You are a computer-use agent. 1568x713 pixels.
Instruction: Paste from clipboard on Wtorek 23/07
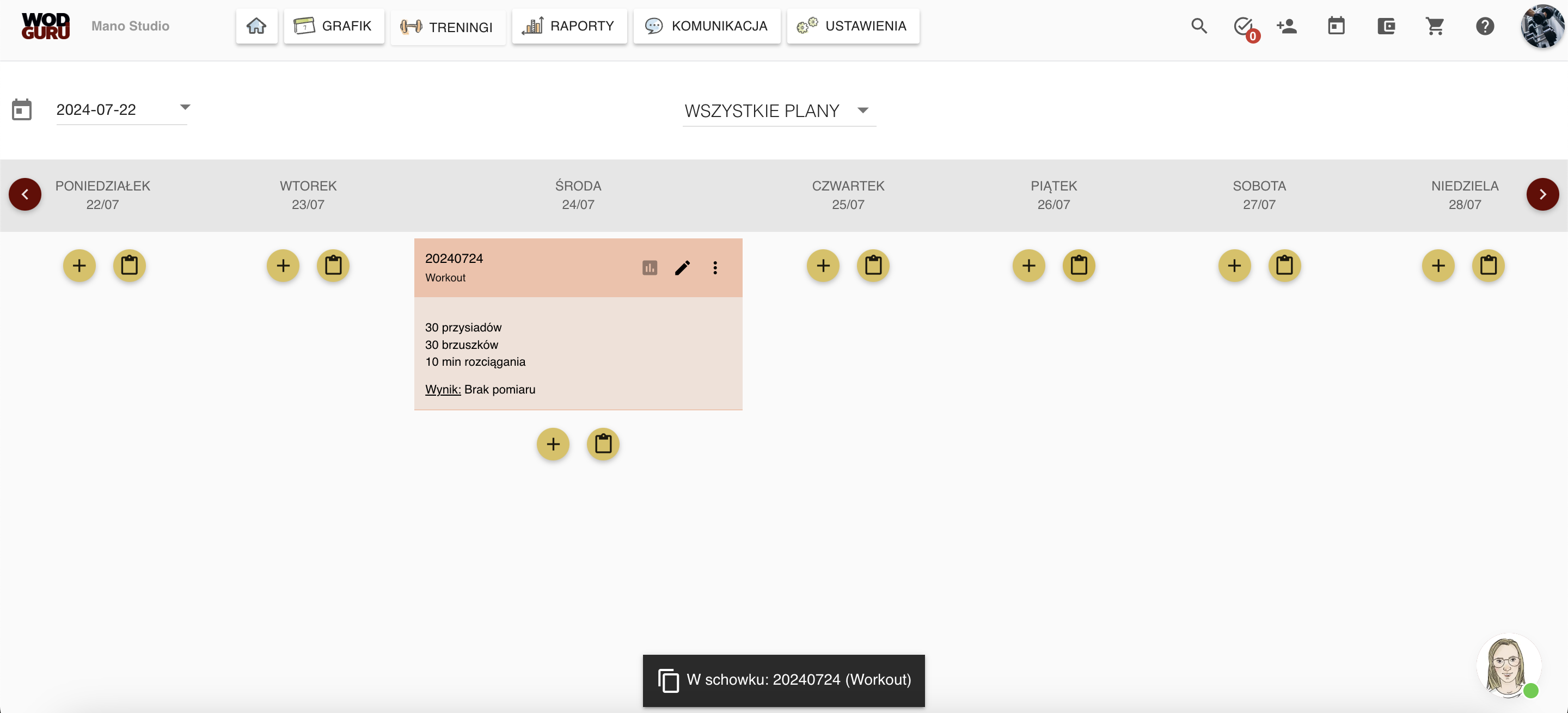click(x=333, y=265)
